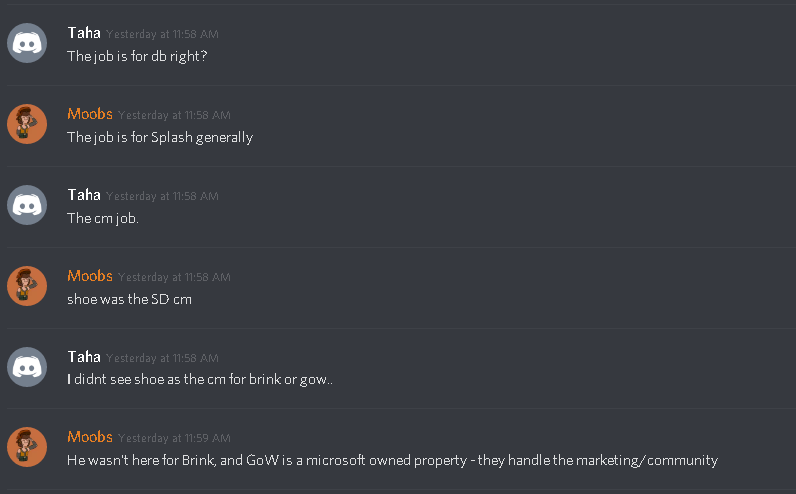Screen dimensions: 796x494
Task: Click the message "He wasn't here for Brink"
Action: [x=392, y=460]
